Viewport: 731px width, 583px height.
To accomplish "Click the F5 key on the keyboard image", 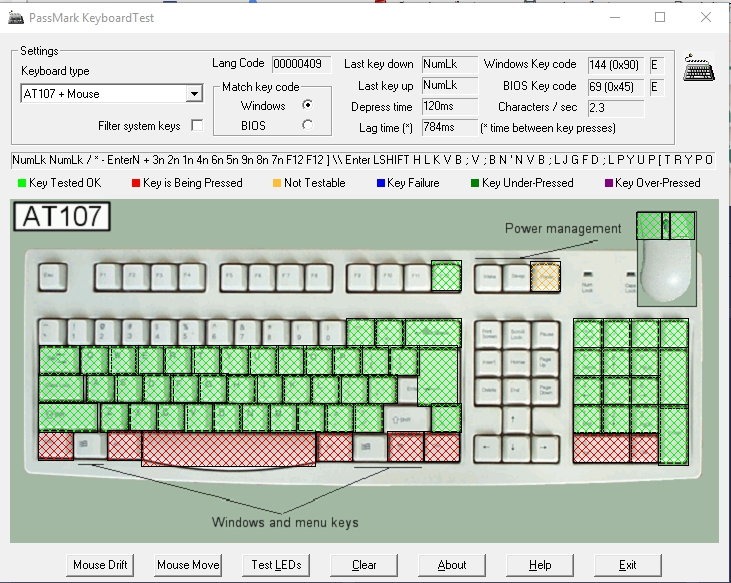I will point(234,277).
